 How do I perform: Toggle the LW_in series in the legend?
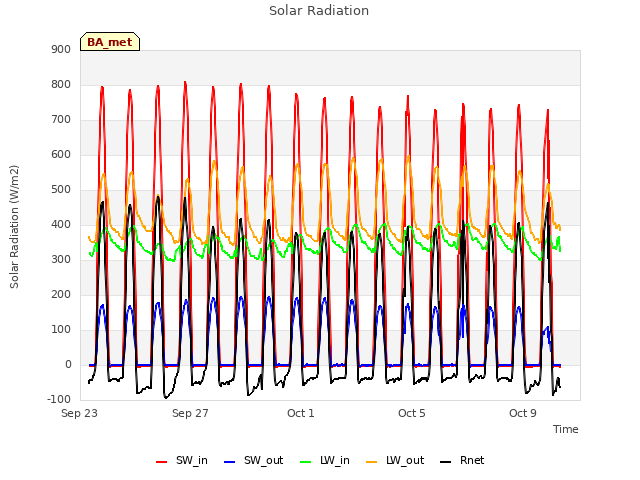tap(325, 460)
